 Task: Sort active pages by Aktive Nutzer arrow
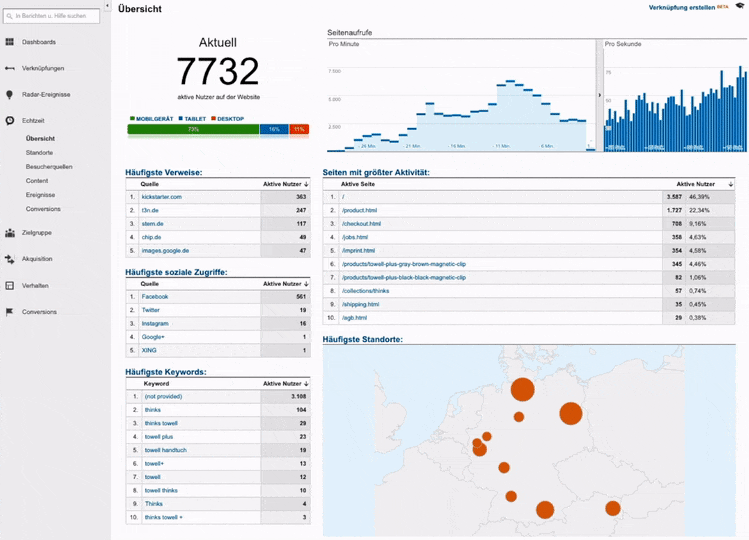730,184
